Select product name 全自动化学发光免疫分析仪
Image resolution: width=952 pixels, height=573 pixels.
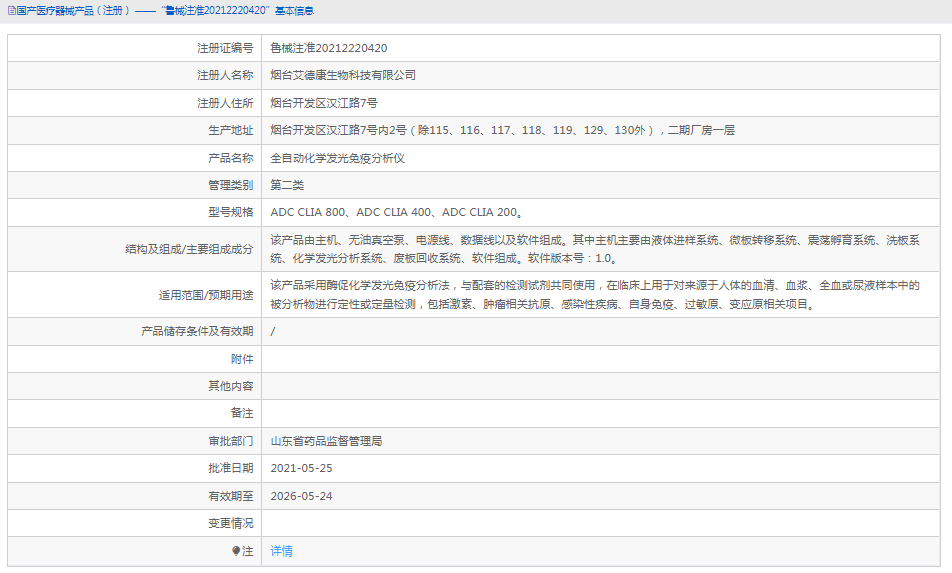[337, 158]
